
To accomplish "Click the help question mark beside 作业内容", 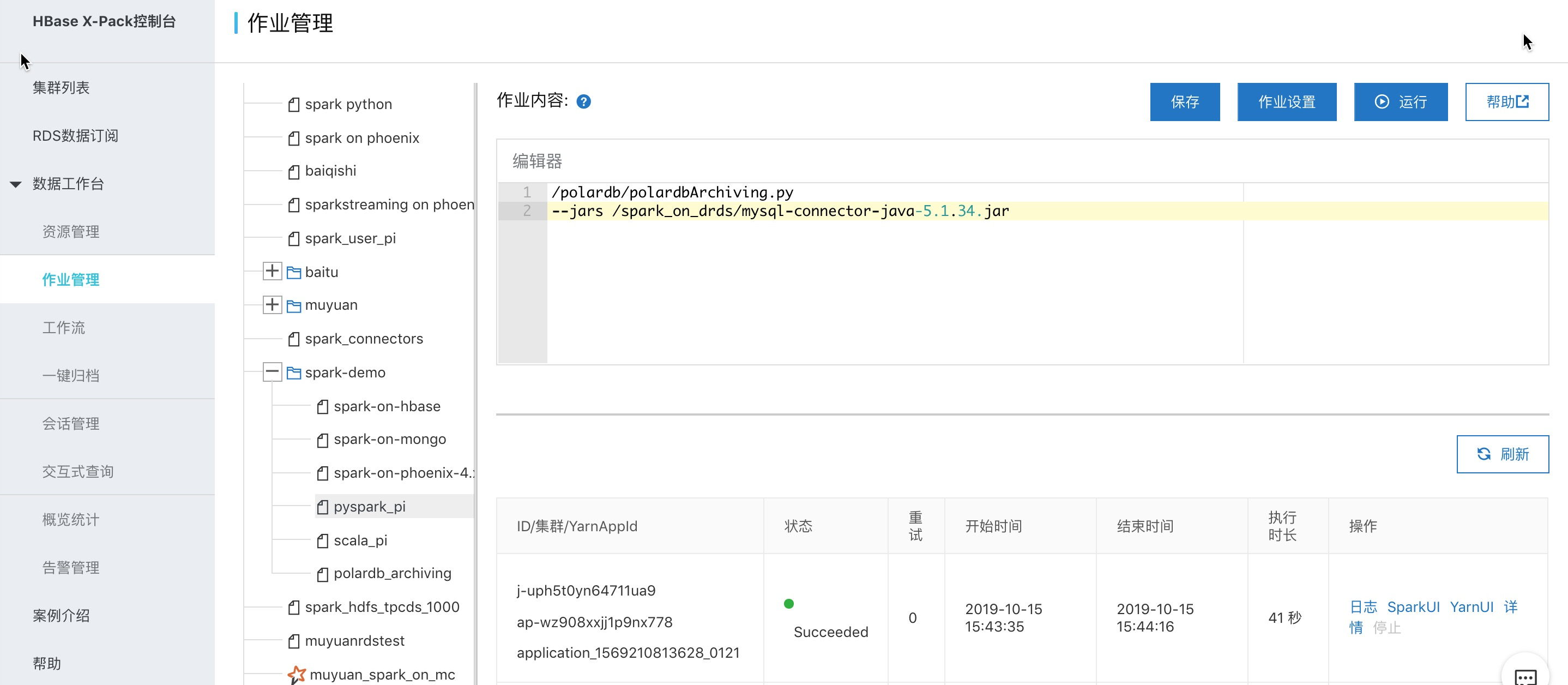I will [583, 101].
